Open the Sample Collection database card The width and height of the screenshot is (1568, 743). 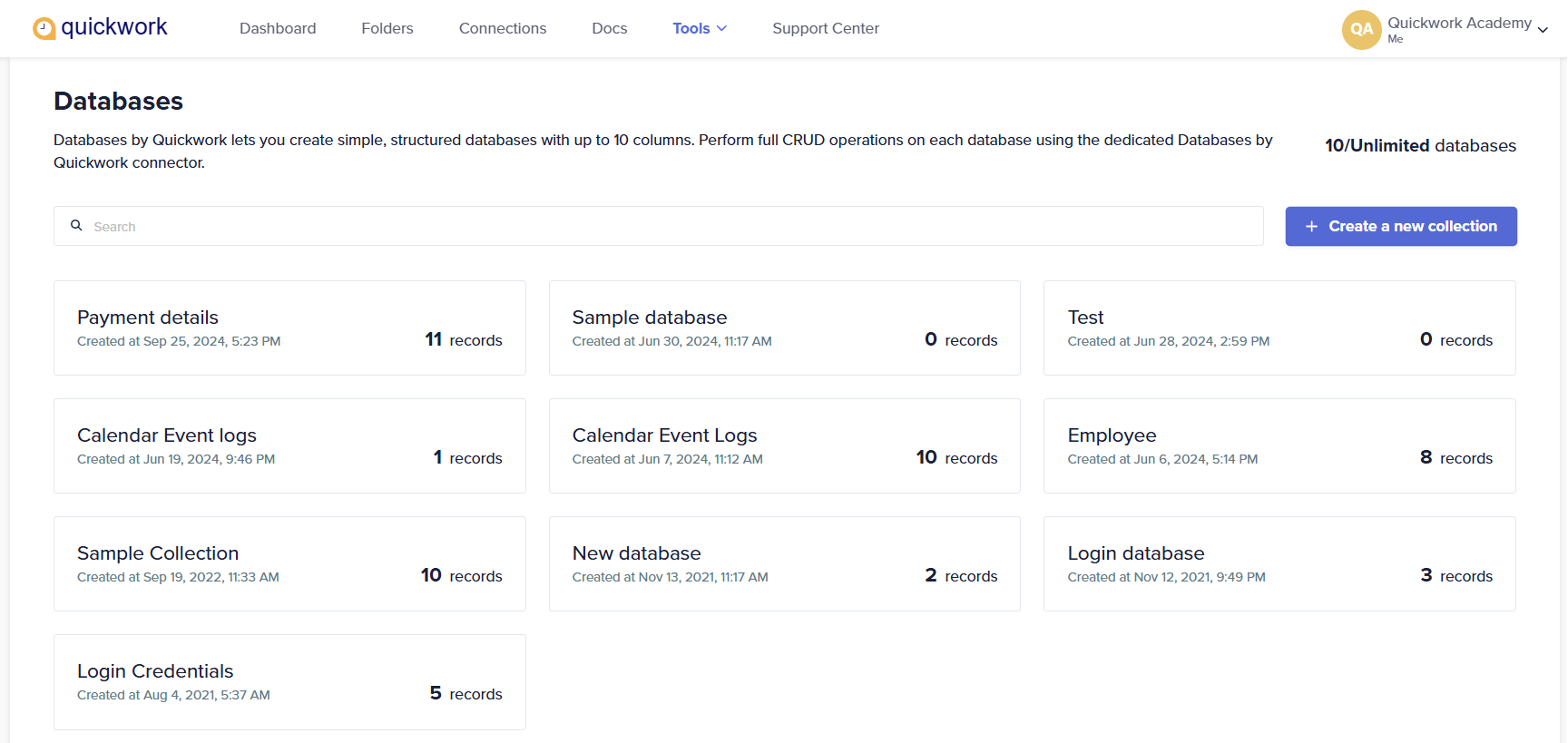click(x=289, y=563)
